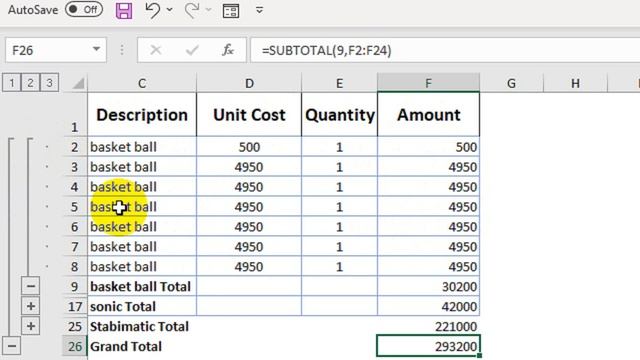
Task: Click the sonic Total cell
Action: tap(142, 307)
